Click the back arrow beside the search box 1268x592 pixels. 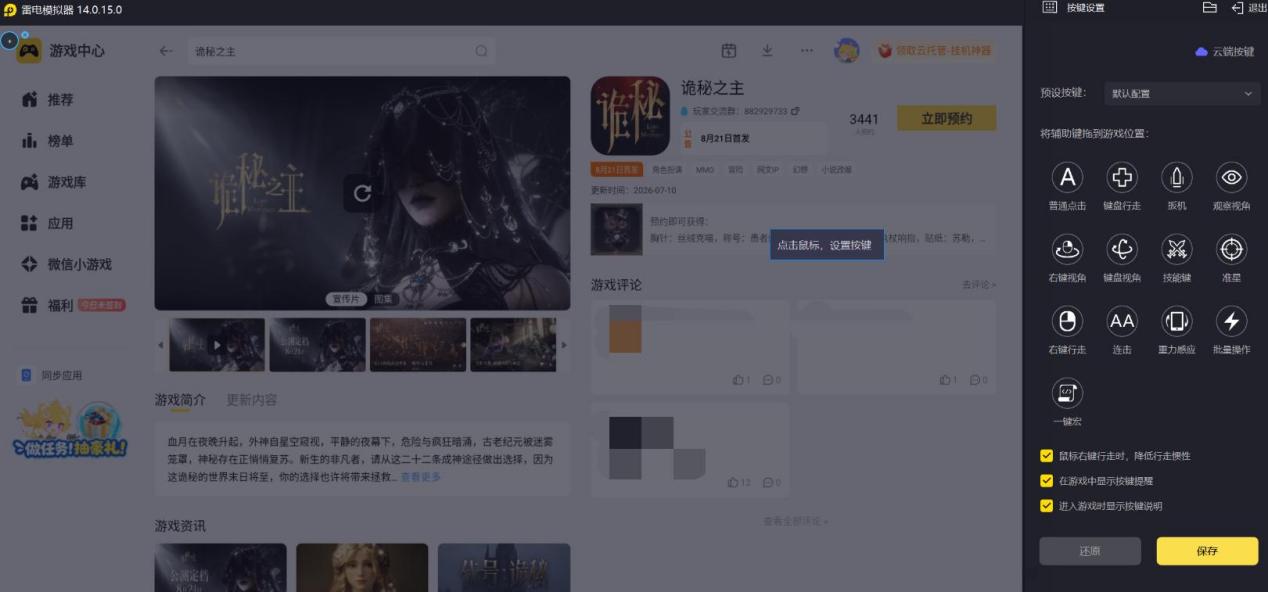click(x=166, y=51)
